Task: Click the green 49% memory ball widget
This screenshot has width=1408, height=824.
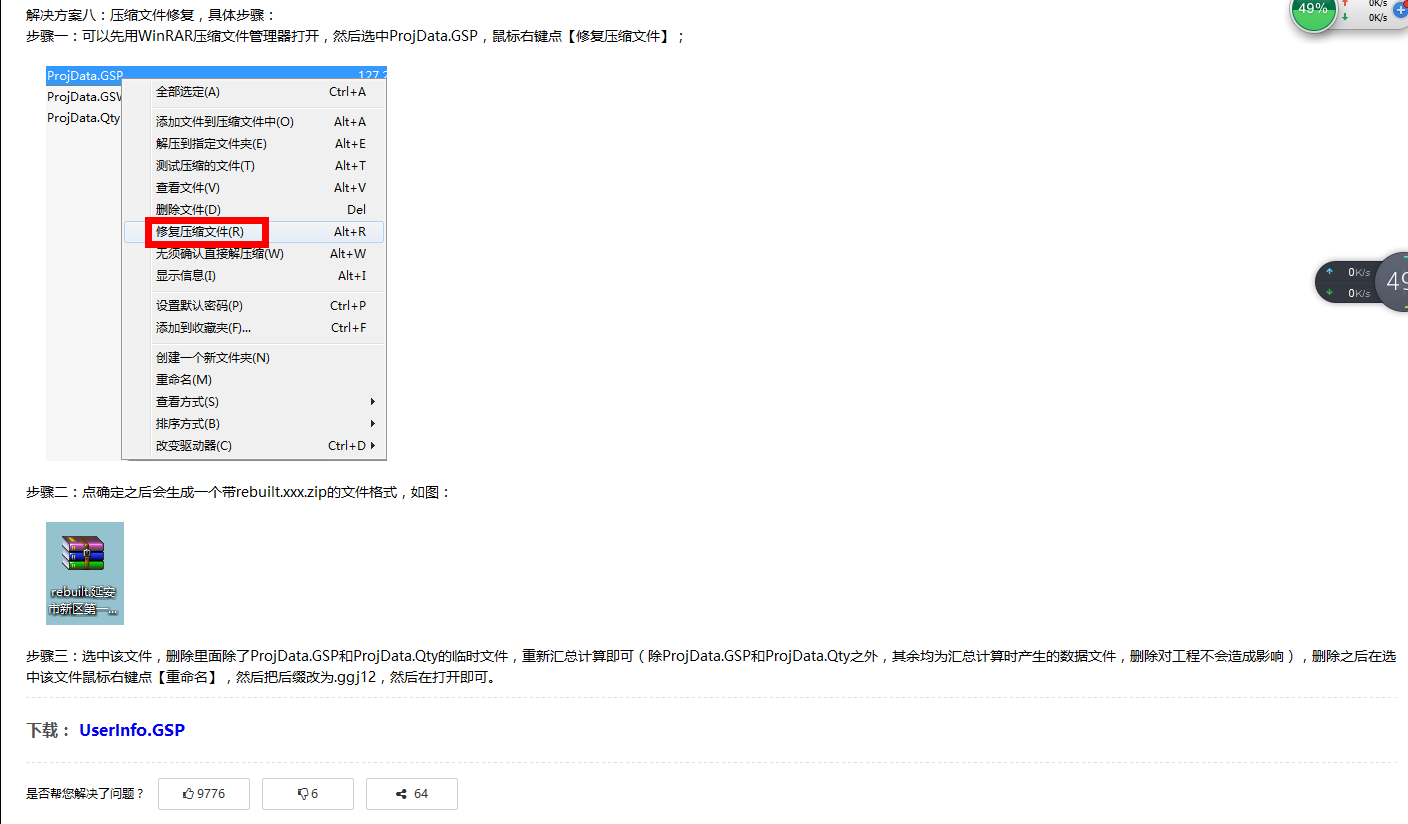Action: tap(1313, 11)
